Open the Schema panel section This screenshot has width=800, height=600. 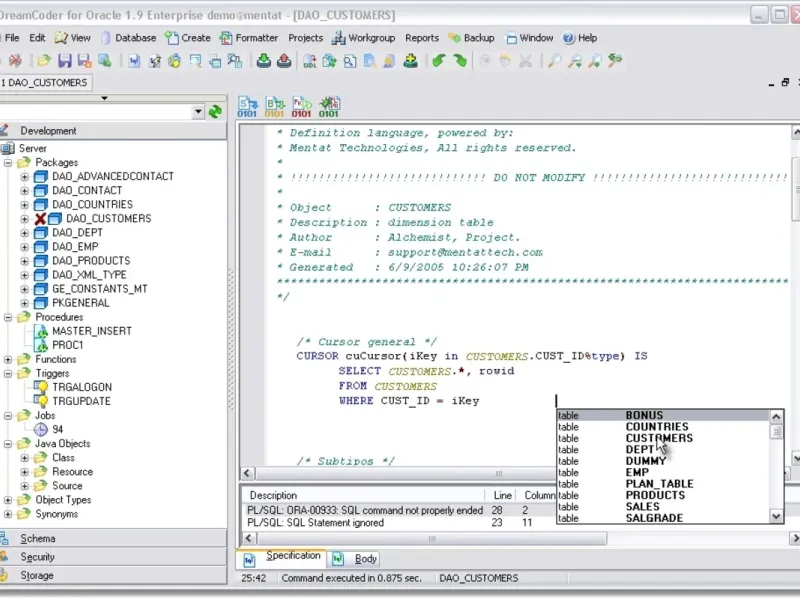[38, 538]
